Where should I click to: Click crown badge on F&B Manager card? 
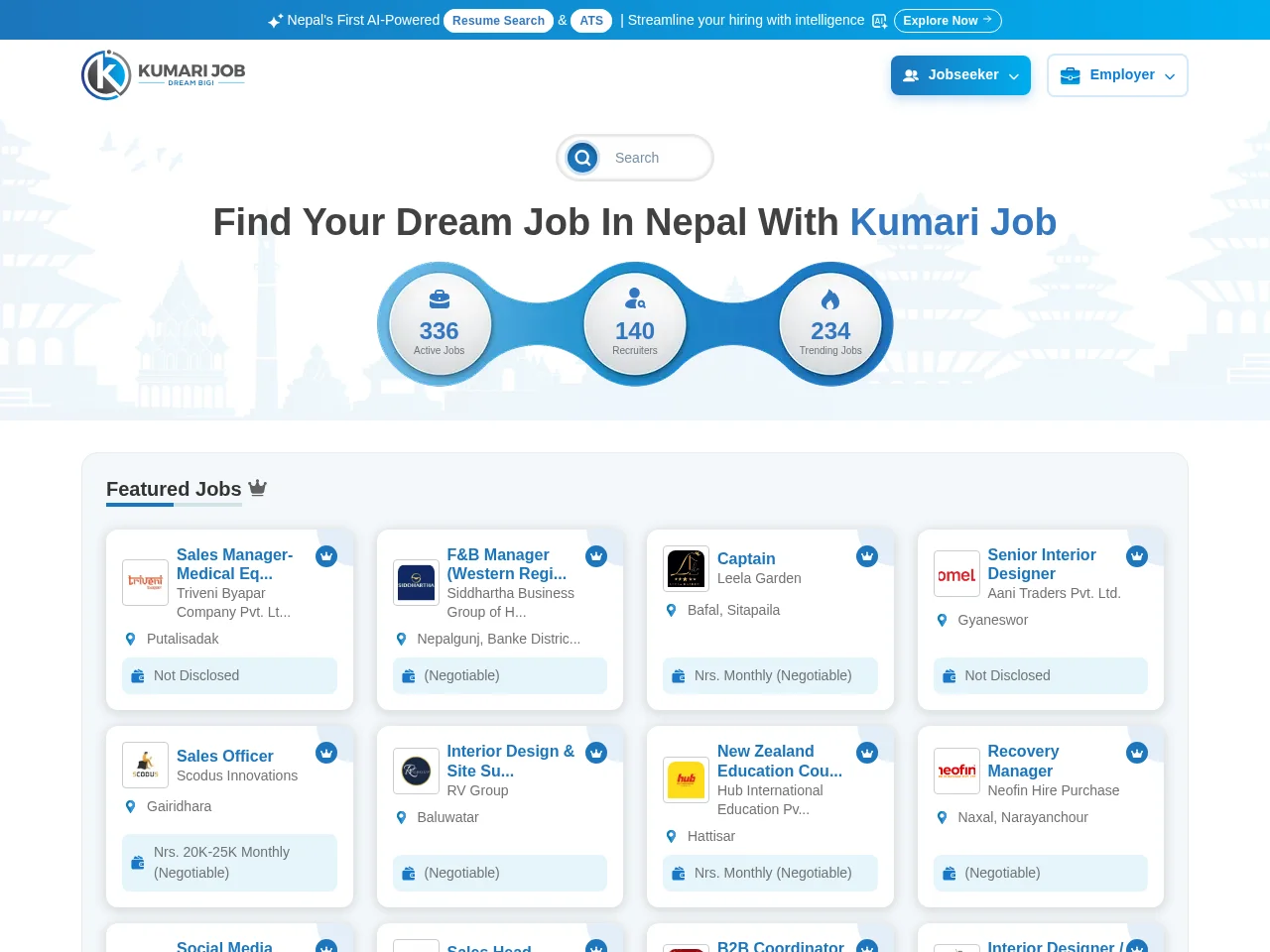(x=596, y=556)
